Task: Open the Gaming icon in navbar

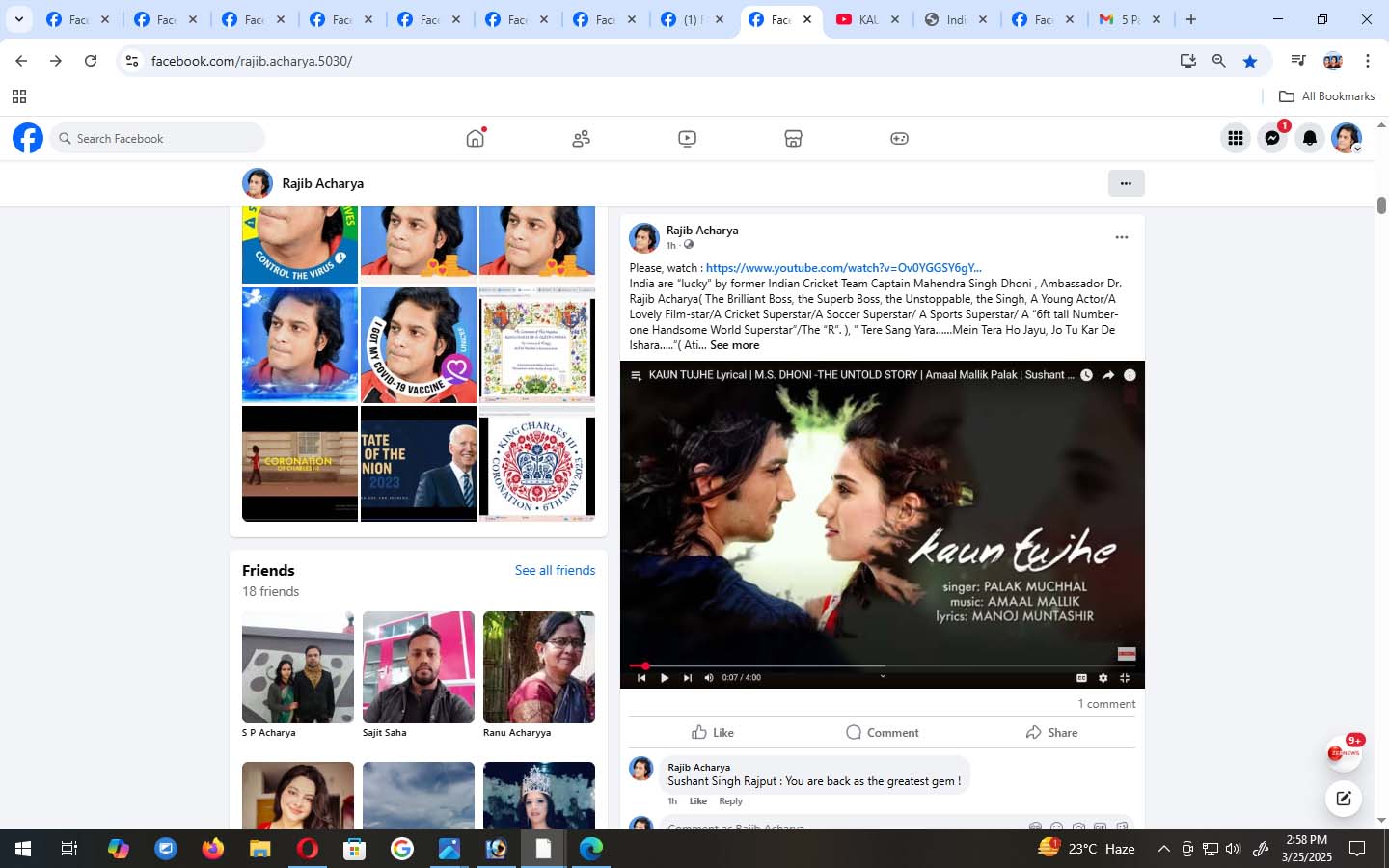Action: 899,139
